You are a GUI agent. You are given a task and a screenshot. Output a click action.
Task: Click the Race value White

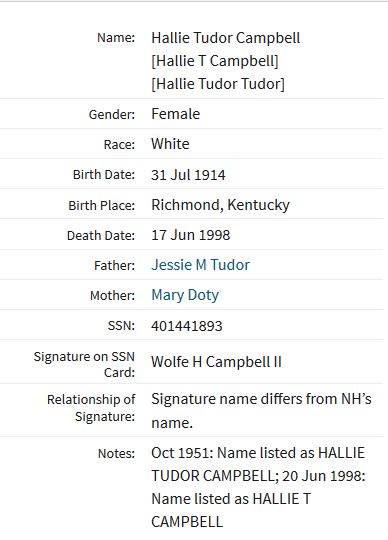coord(170,144)
